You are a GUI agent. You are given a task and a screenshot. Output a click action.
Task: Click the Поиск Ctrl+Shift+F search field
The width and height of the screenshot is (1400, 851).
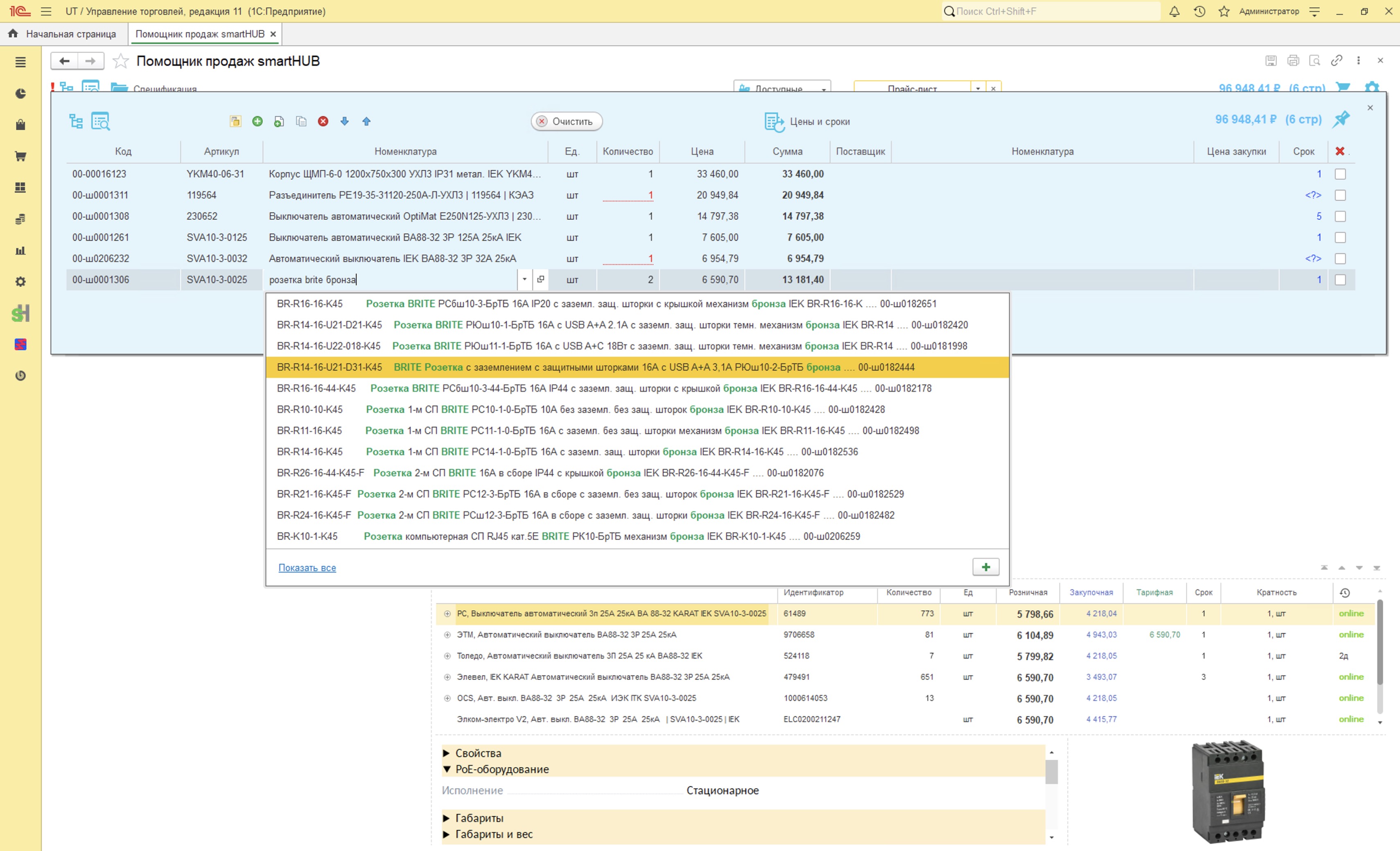pyautogui.click(x=1050, y=11)
